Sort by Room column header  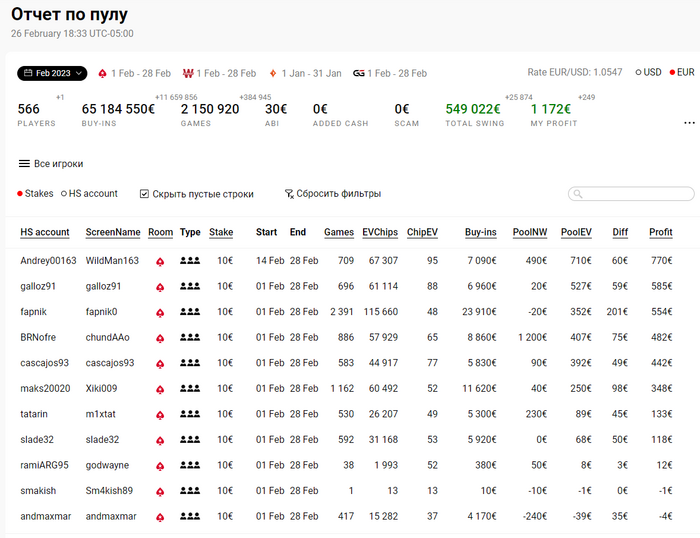click(161, 232)
